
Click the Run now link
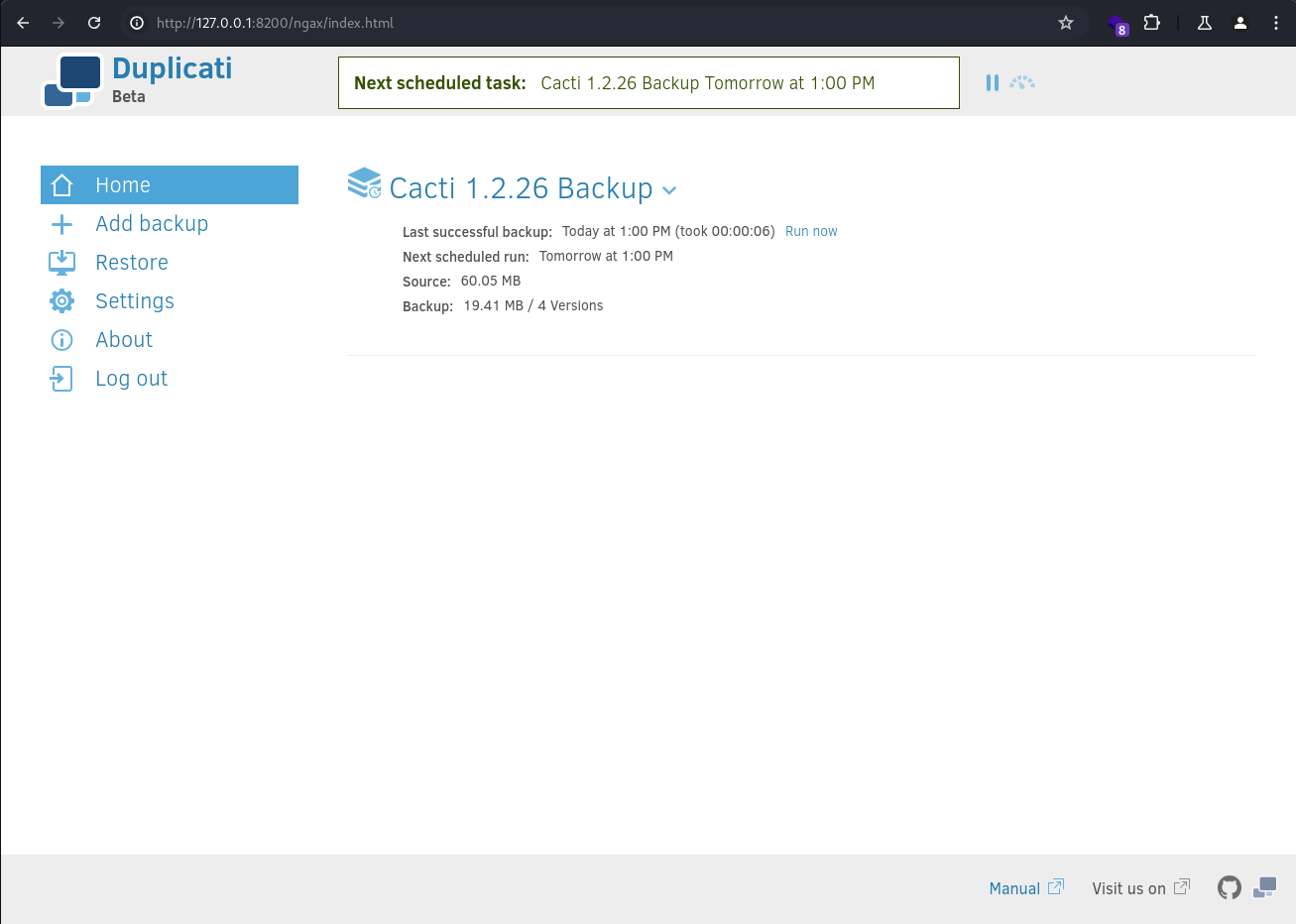(x=811, y=231)
